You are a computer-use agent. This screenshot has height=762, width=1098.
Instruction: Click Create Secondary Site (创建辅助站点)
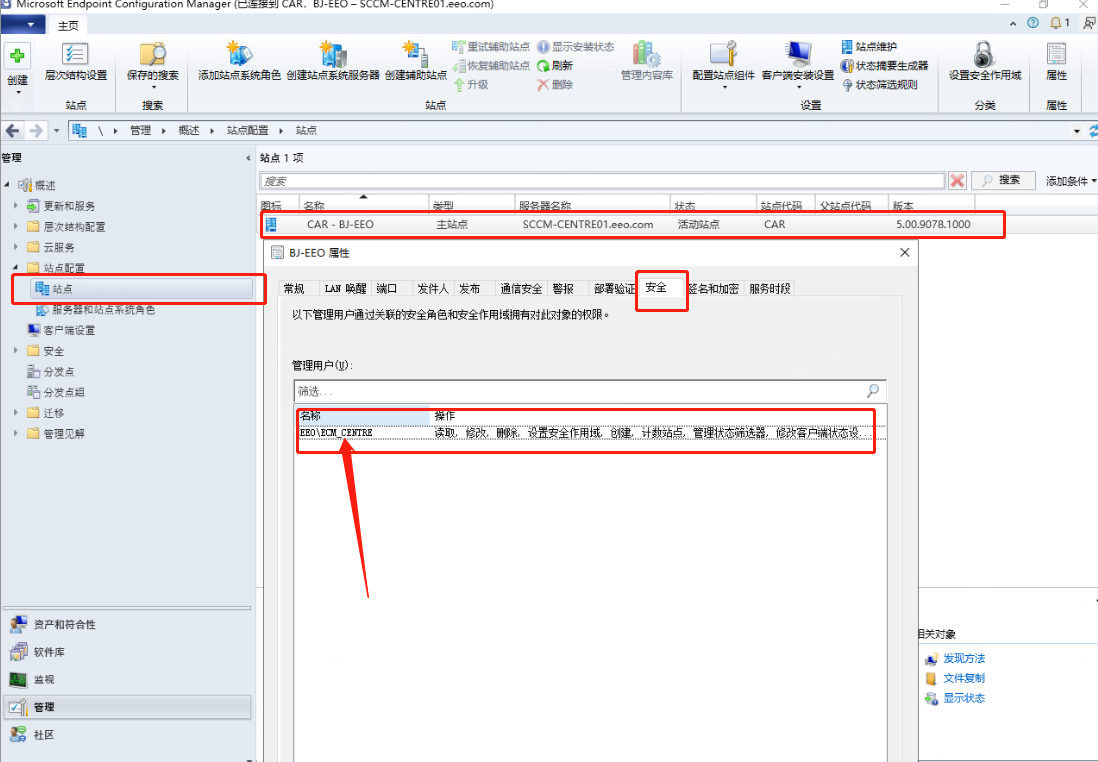(x=416, y=63)
